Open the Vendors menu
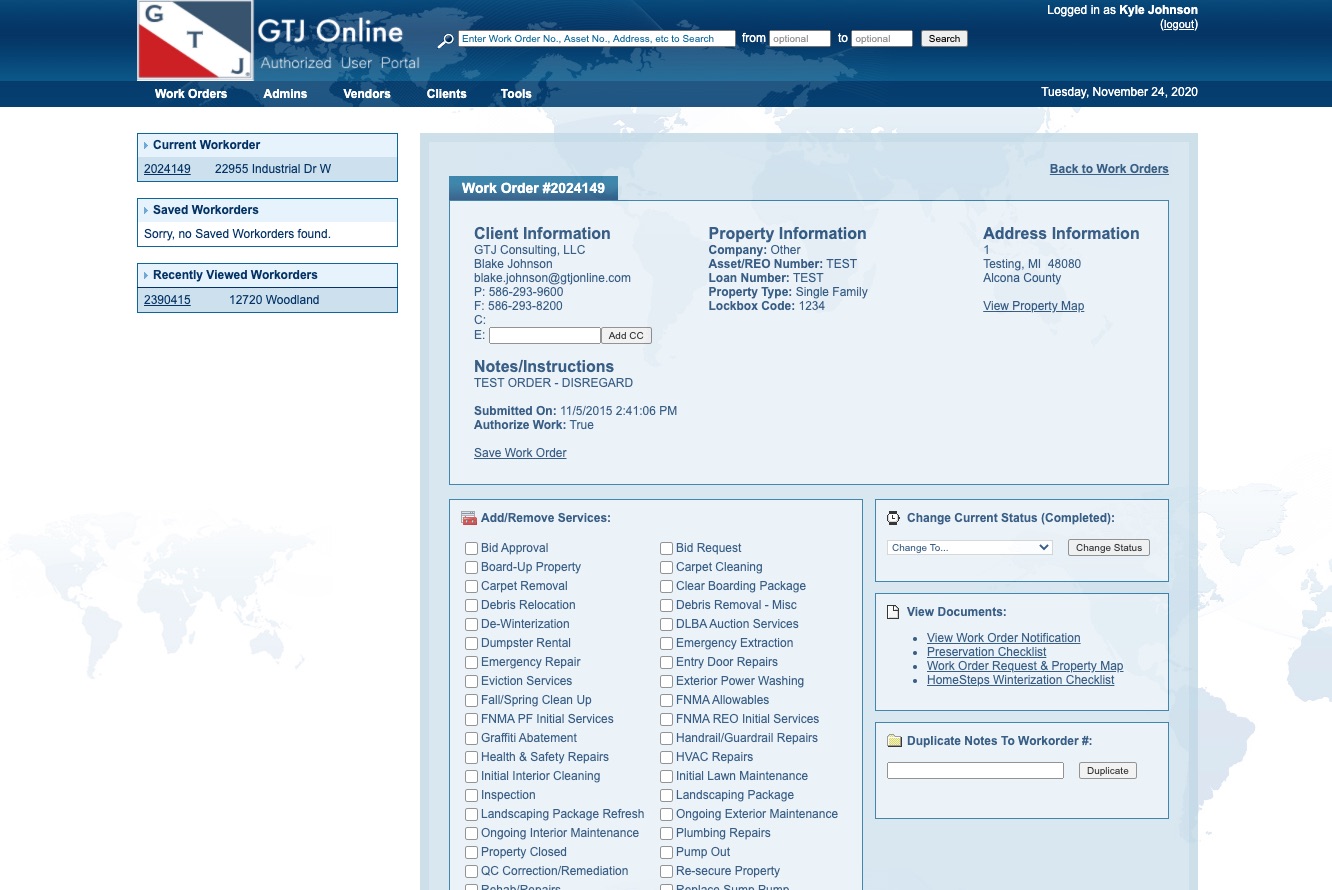The image size is (1332, 890). pyautogui.click(x=366, y=94)
